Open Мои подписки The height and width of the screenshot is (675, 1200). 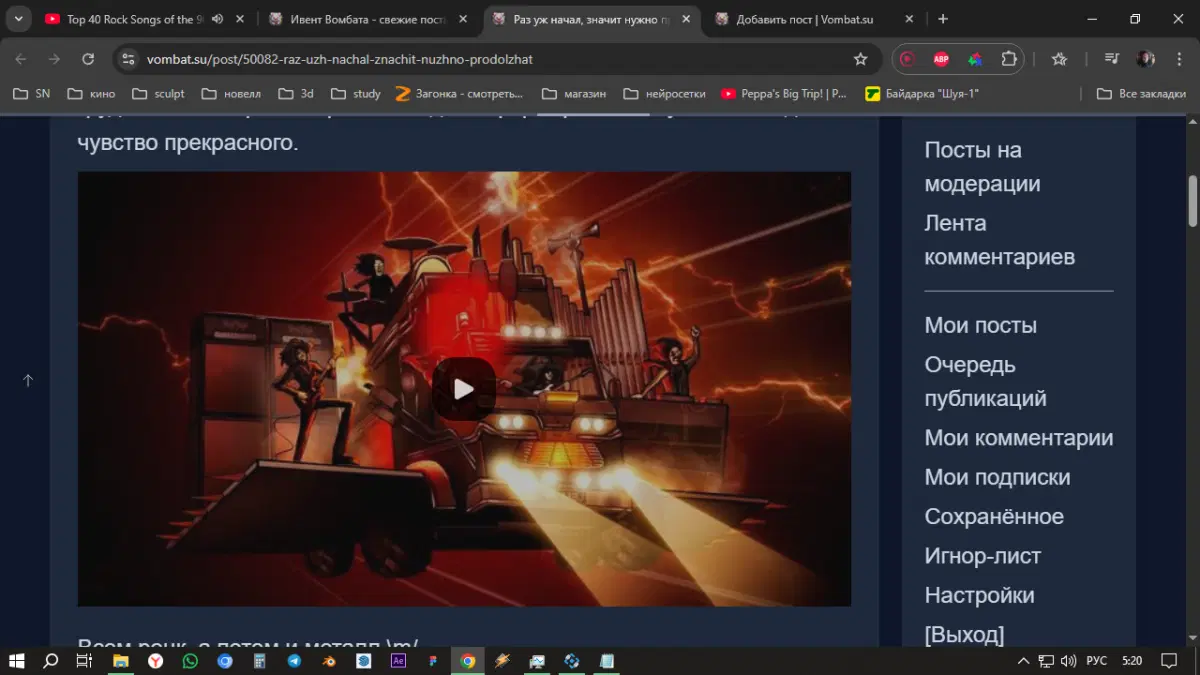click(x=997, y=477)
